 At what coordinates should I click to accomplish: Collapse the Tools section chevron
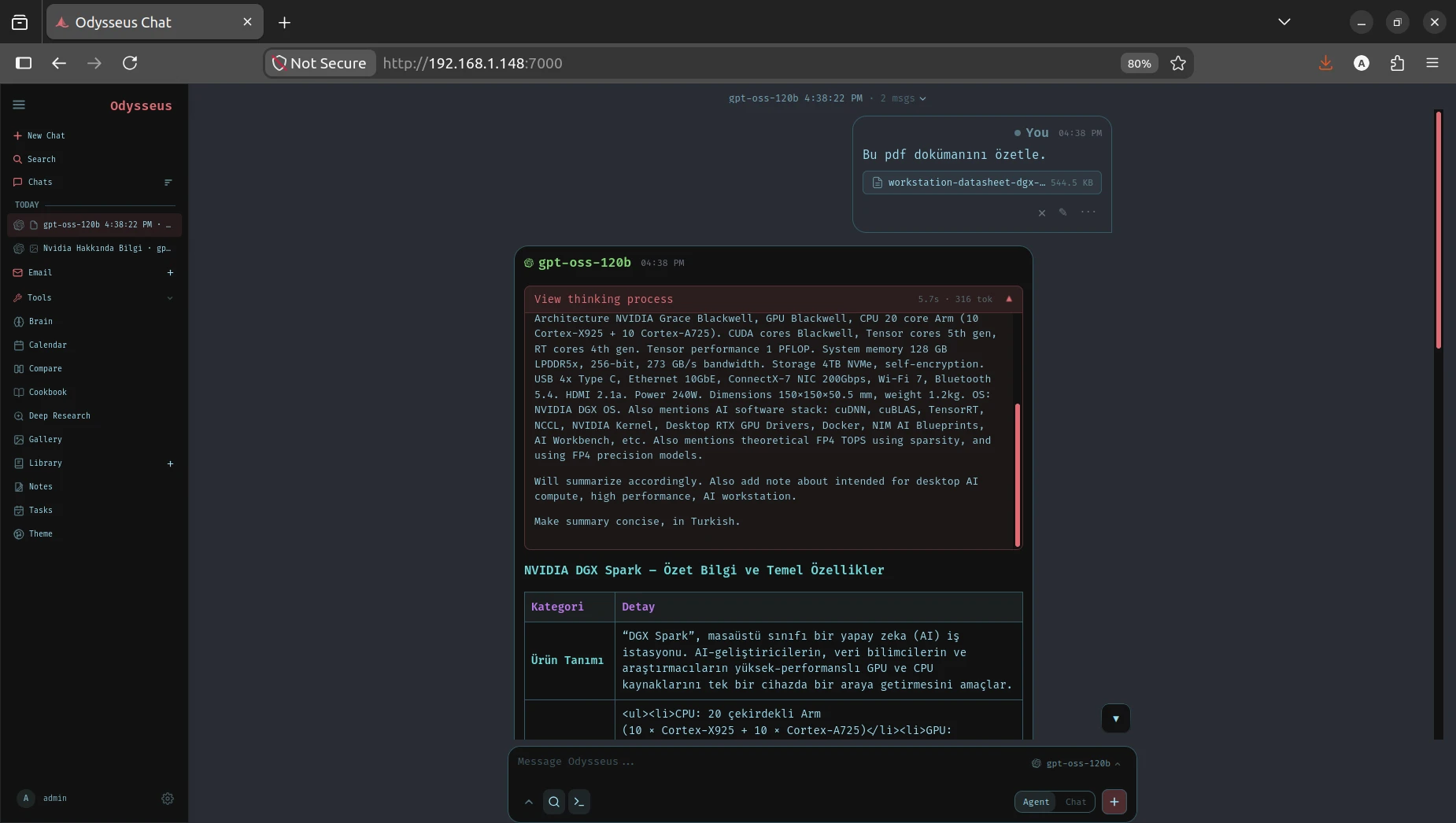170,298
